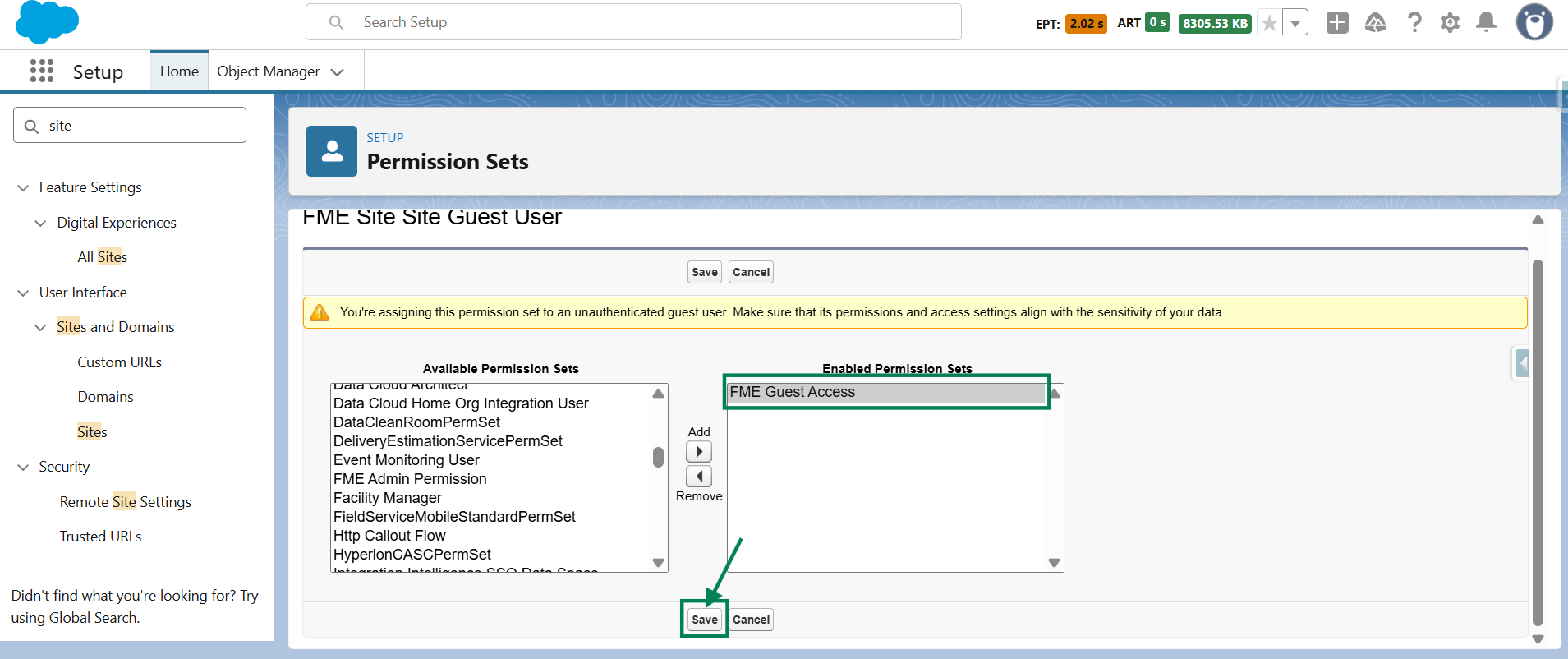This screenshot has width=1568, height=659.
Task: Open the Trailhead guidance icon
Action: click(1375, 23)
